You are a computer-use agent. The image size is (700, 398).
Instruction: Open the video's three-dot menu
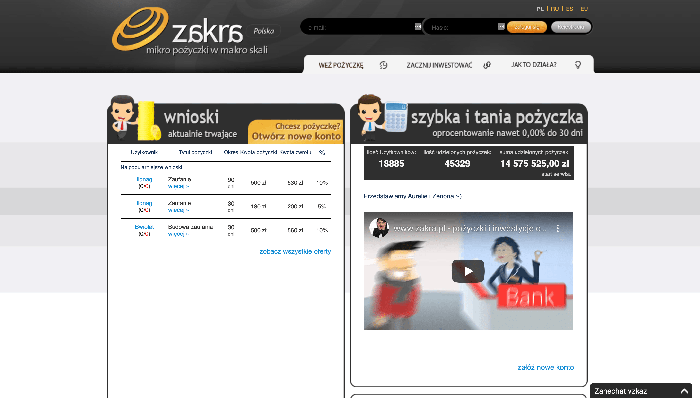click(x=558, y=228)
